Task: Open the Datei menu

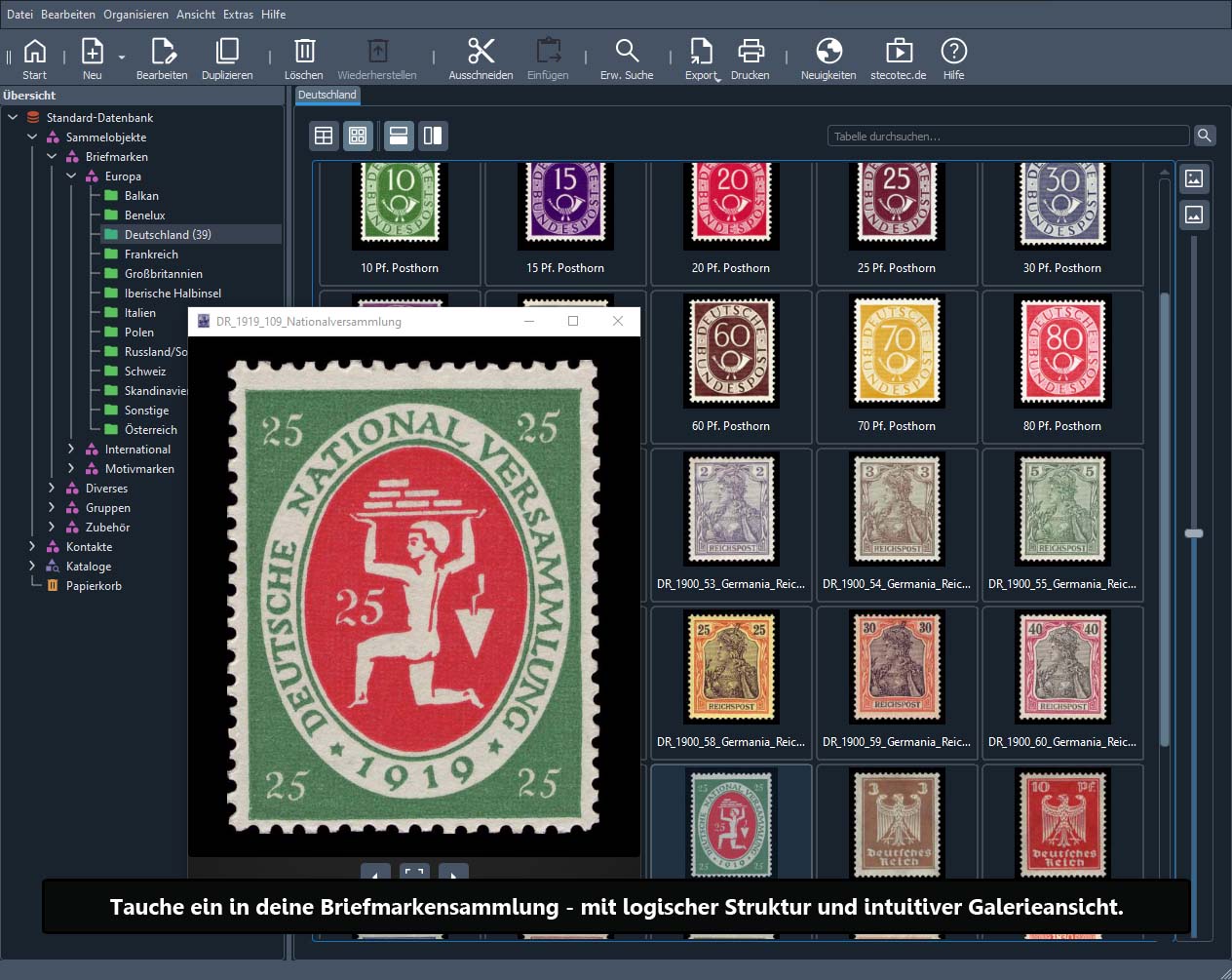Action: coord(19,15)
